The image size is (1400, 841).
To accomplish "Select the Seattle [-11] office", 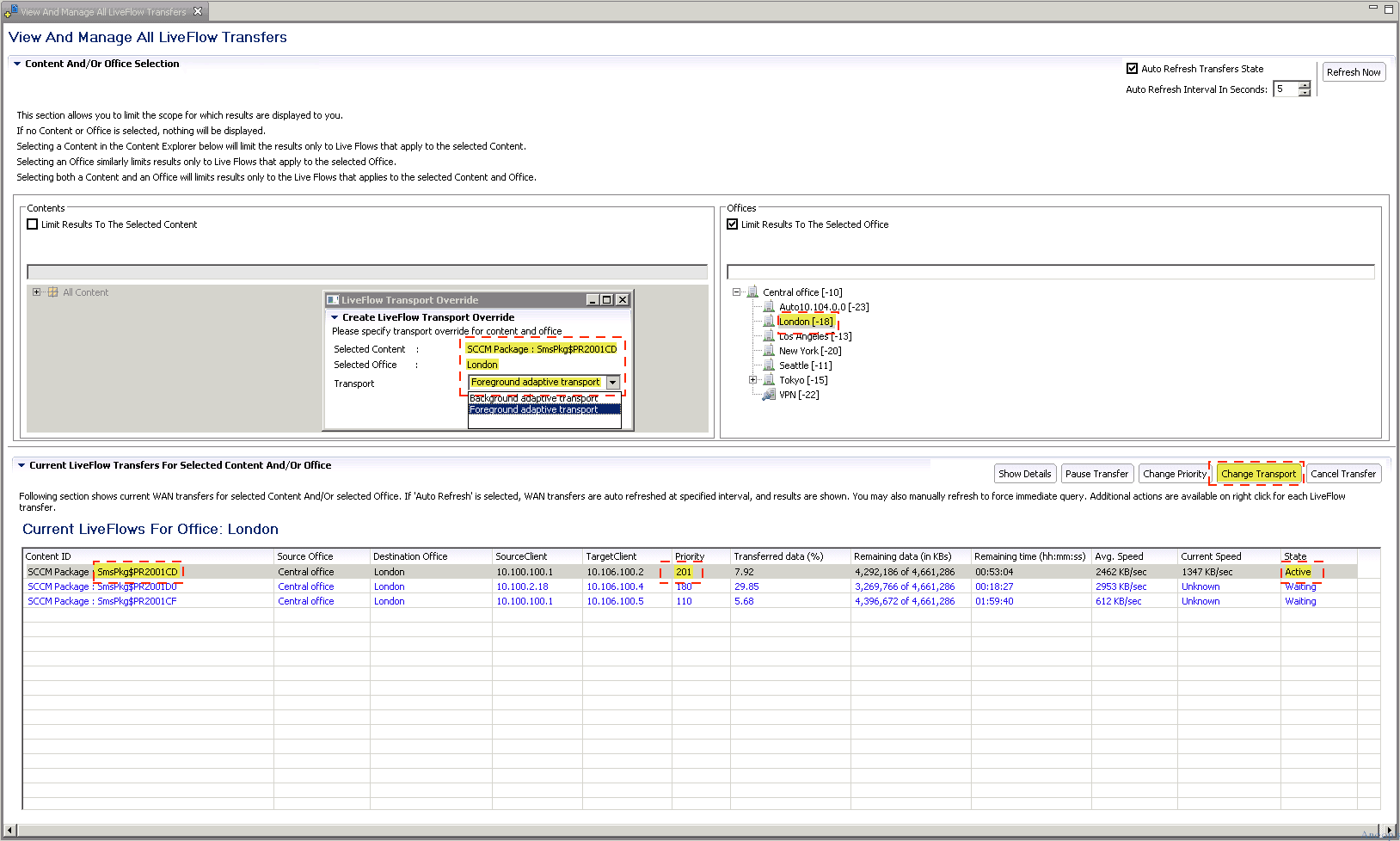I will 805,365.
